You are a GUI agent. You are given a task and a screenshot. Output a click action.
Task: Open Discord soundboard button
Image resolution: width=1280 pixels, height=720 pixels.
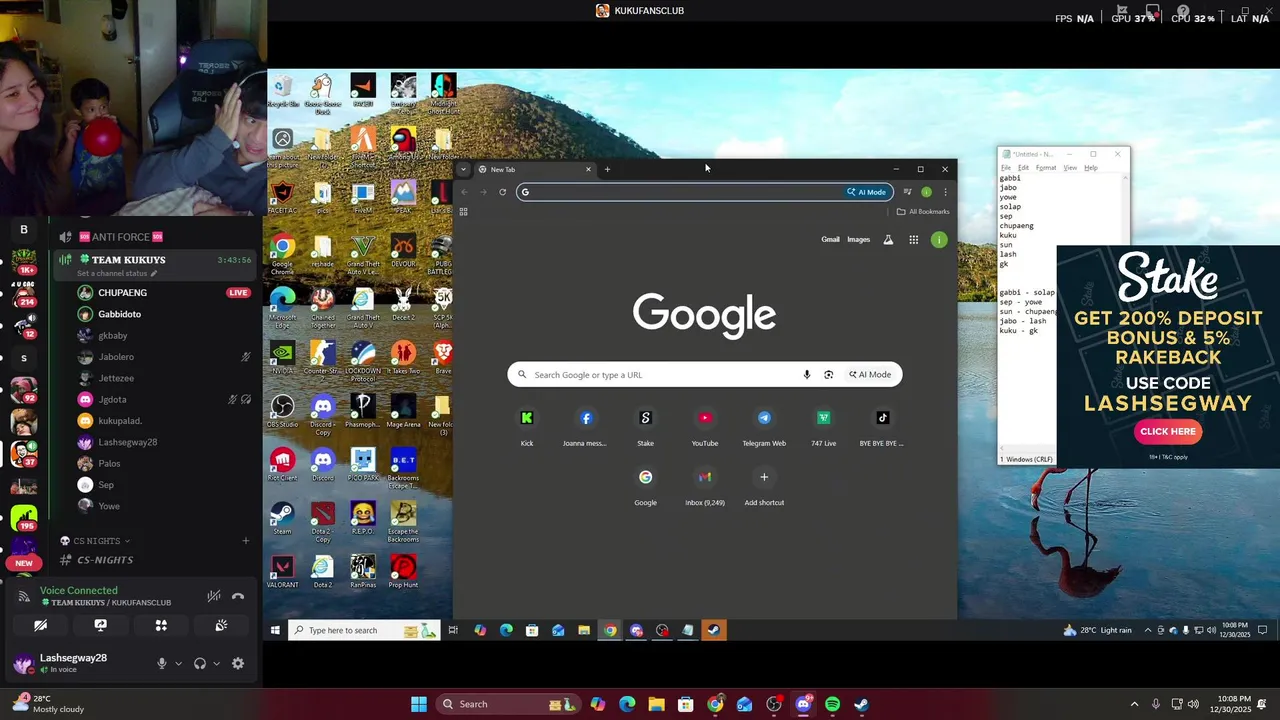click(x=221, y=625)
